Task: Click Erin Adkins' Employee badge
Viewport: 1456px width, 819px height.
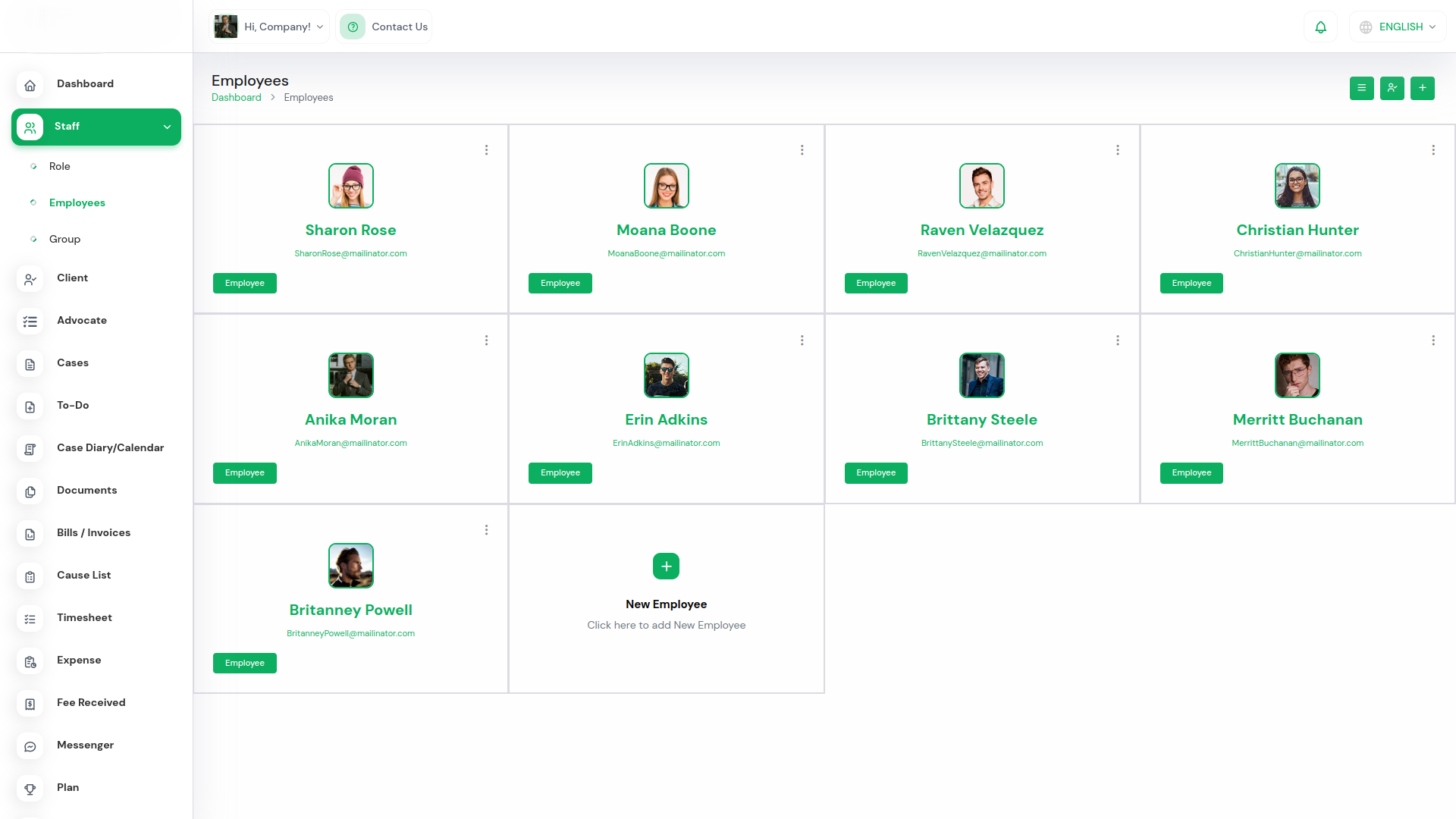Action: [560, 472]
